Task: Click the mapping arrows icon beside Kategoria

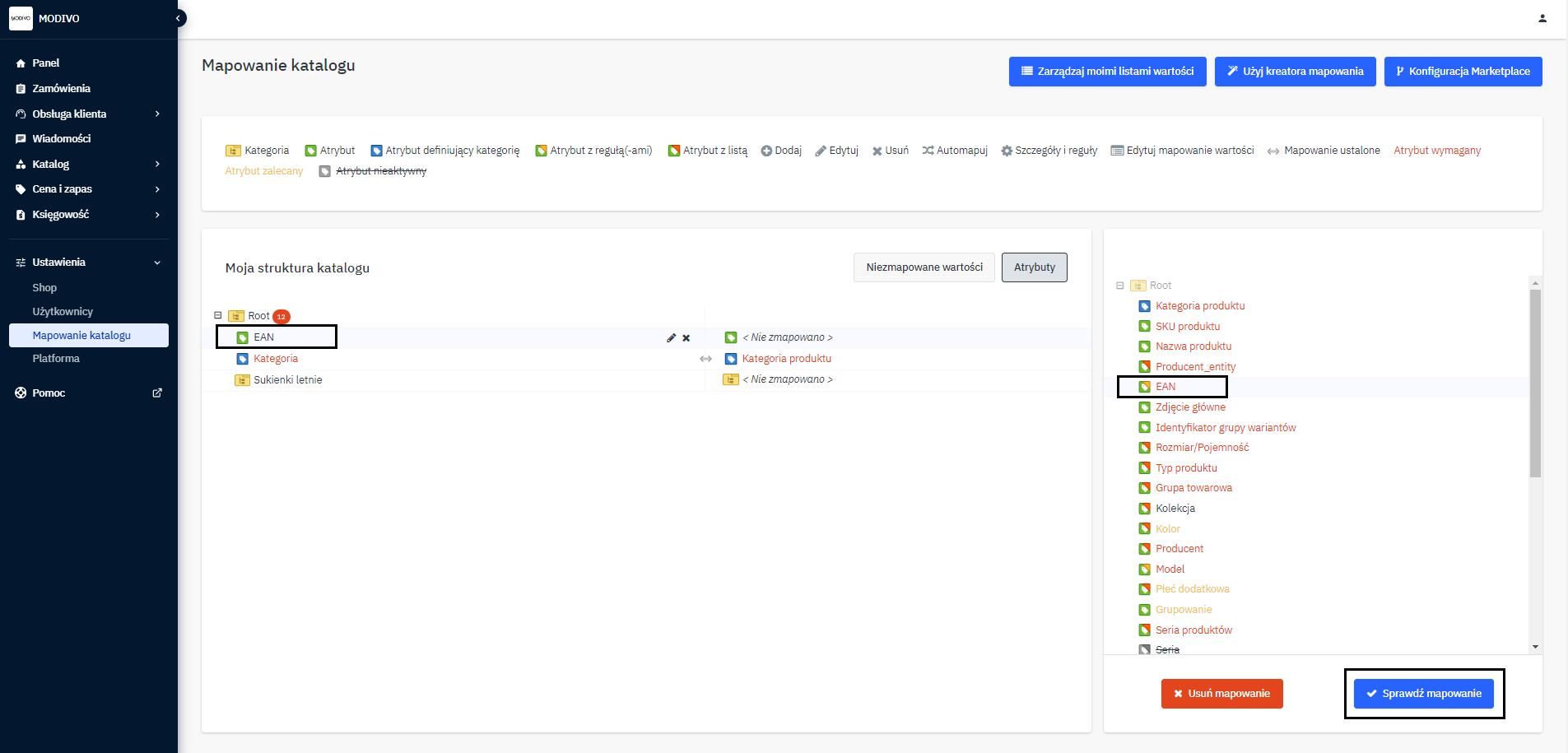Action: pyautogui.click(x=705, y=359)
